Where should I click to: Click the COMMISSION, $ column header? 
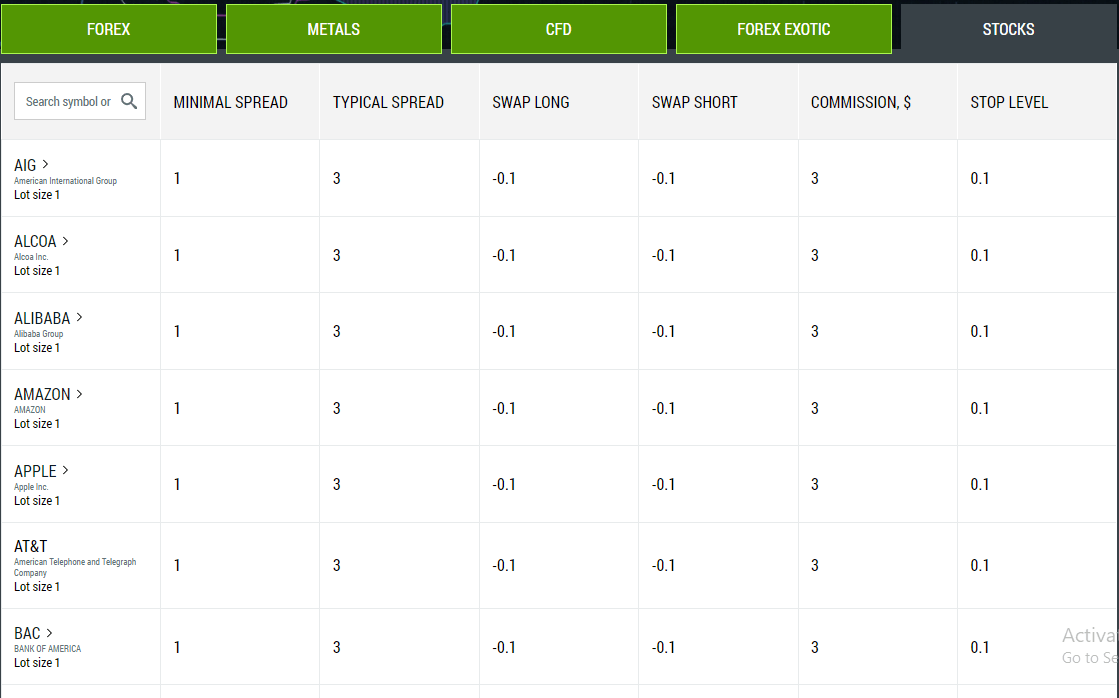click(861, 102)
